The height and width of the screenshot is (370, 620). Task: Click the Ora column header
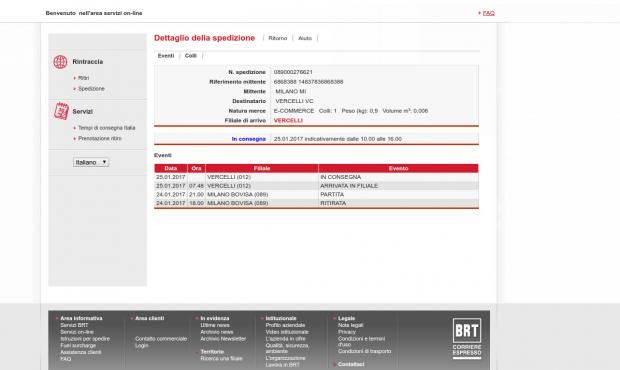point(197,168)
